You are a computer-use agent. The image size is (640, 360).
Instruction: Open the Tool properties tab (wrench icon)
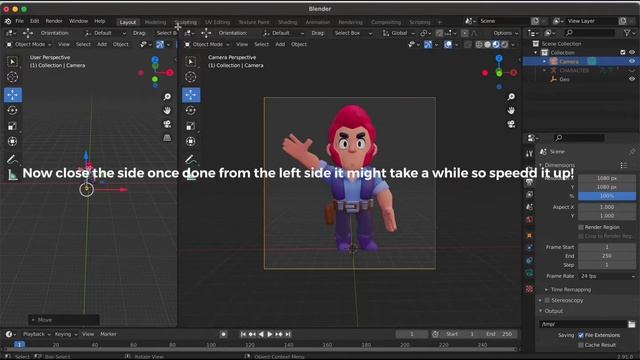529,154
